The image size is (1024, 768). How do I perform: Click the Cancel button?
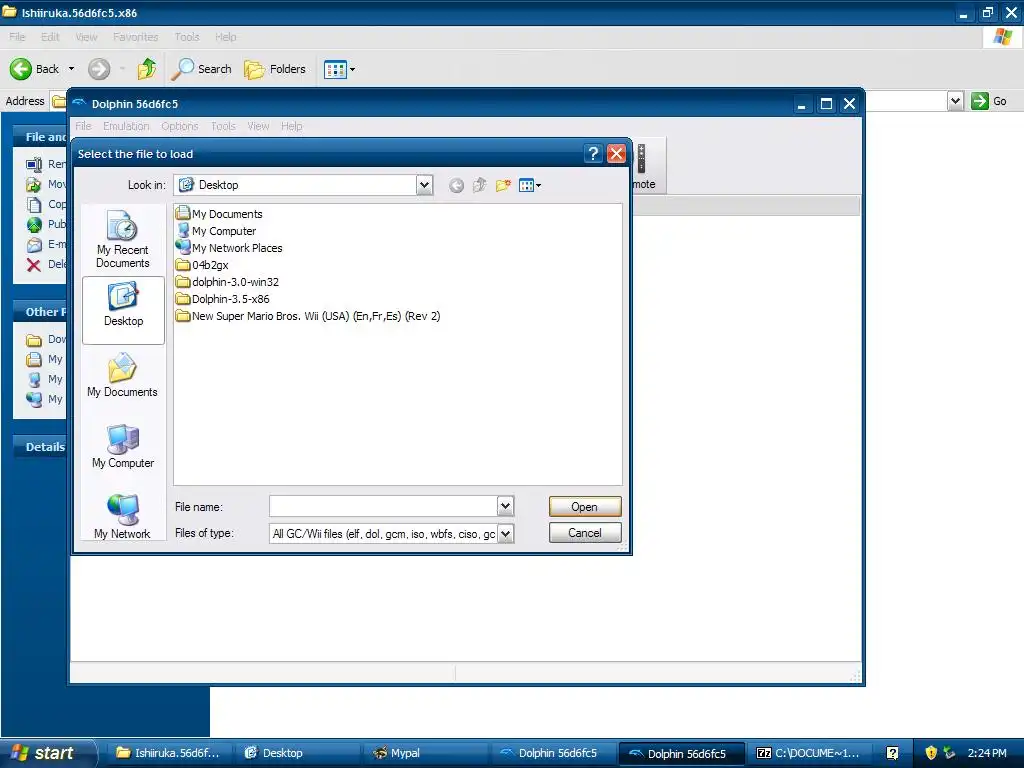pos(585,533)
